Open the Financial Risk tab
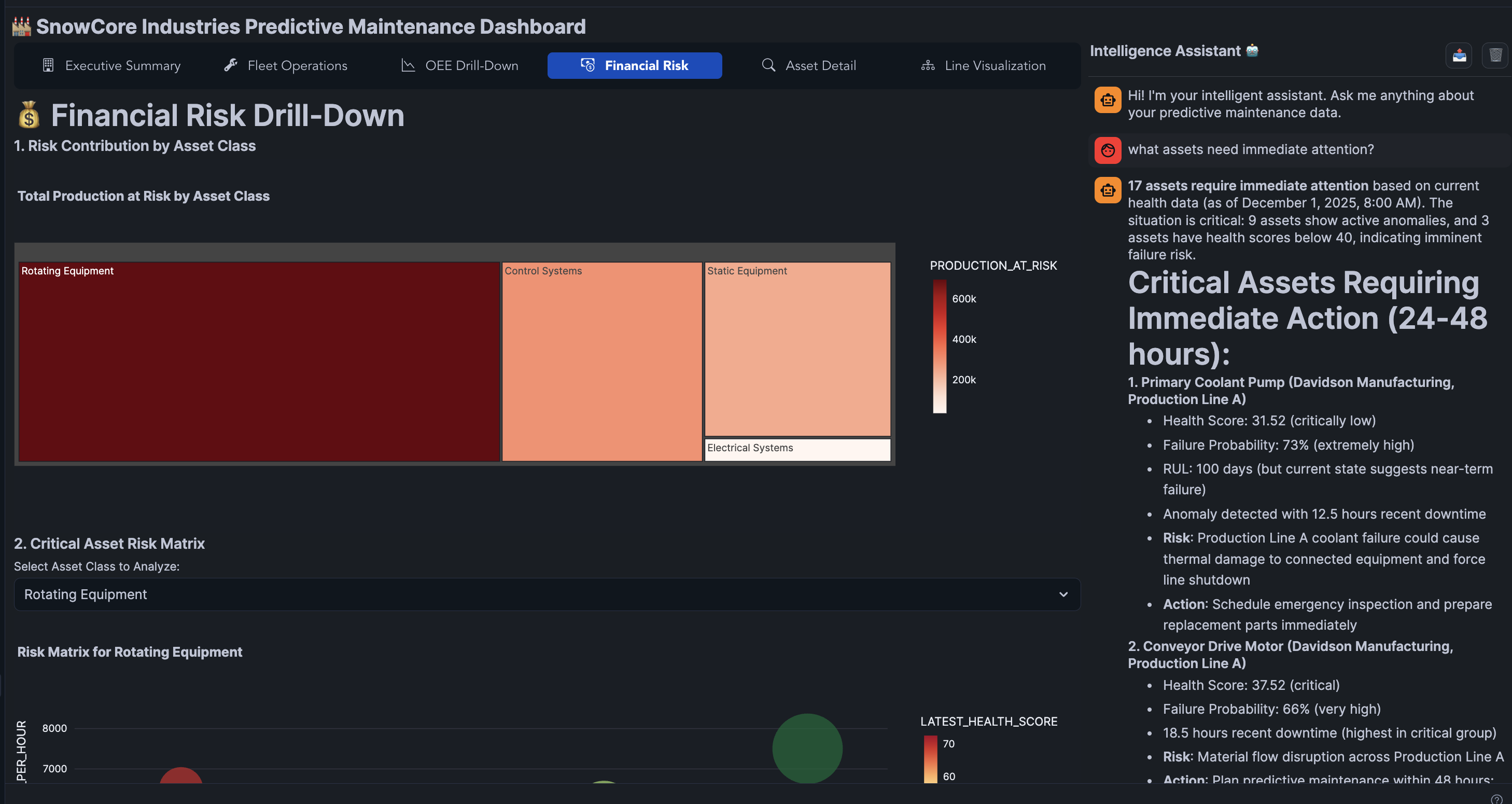 click(x=635, y=65)
